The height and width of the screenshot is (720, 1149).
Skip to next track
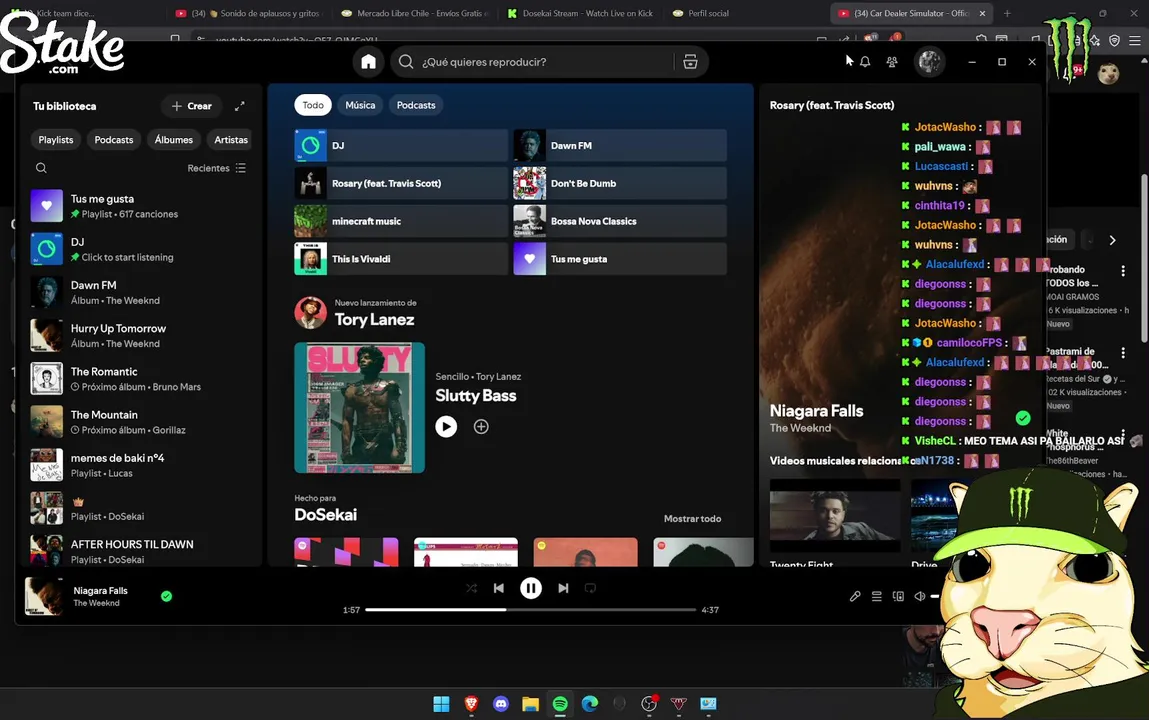tap(563, 588)
